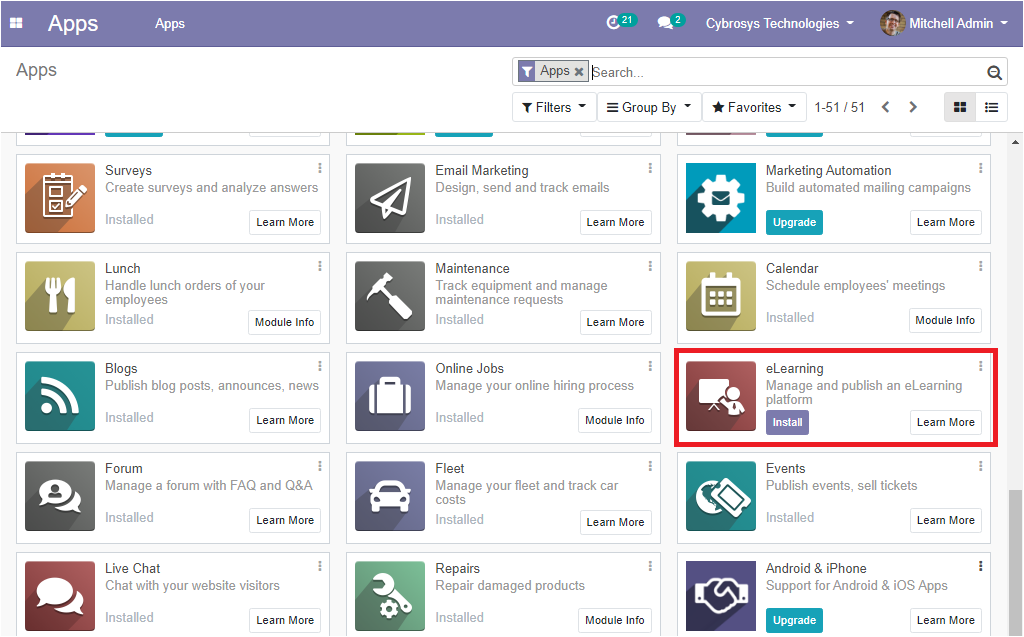Open the Filters dropdown
The image size is (1024, 637).
[554, 107]
